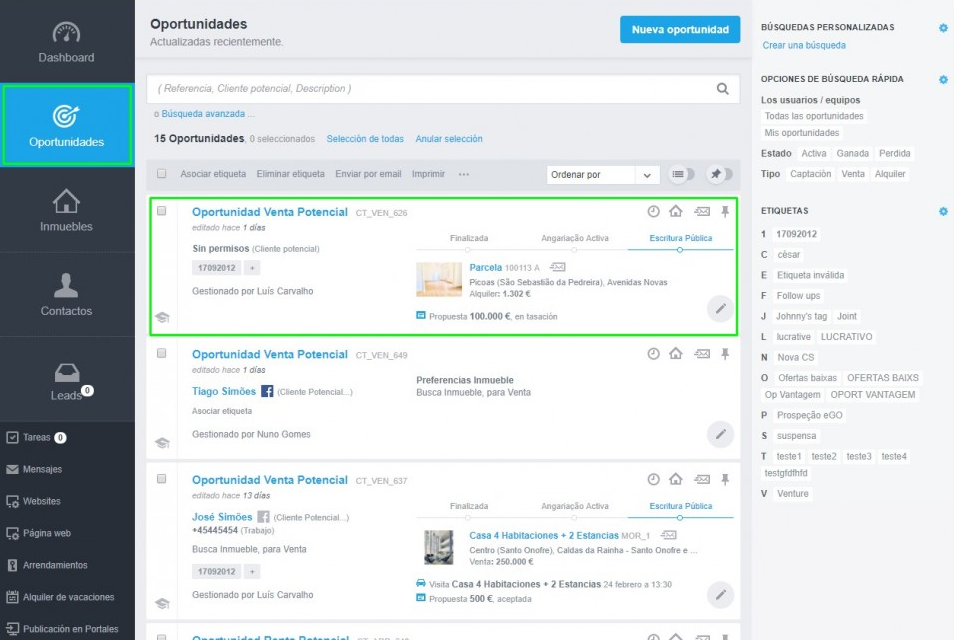Open Tareas in the sidebar menu

[36, 437]
